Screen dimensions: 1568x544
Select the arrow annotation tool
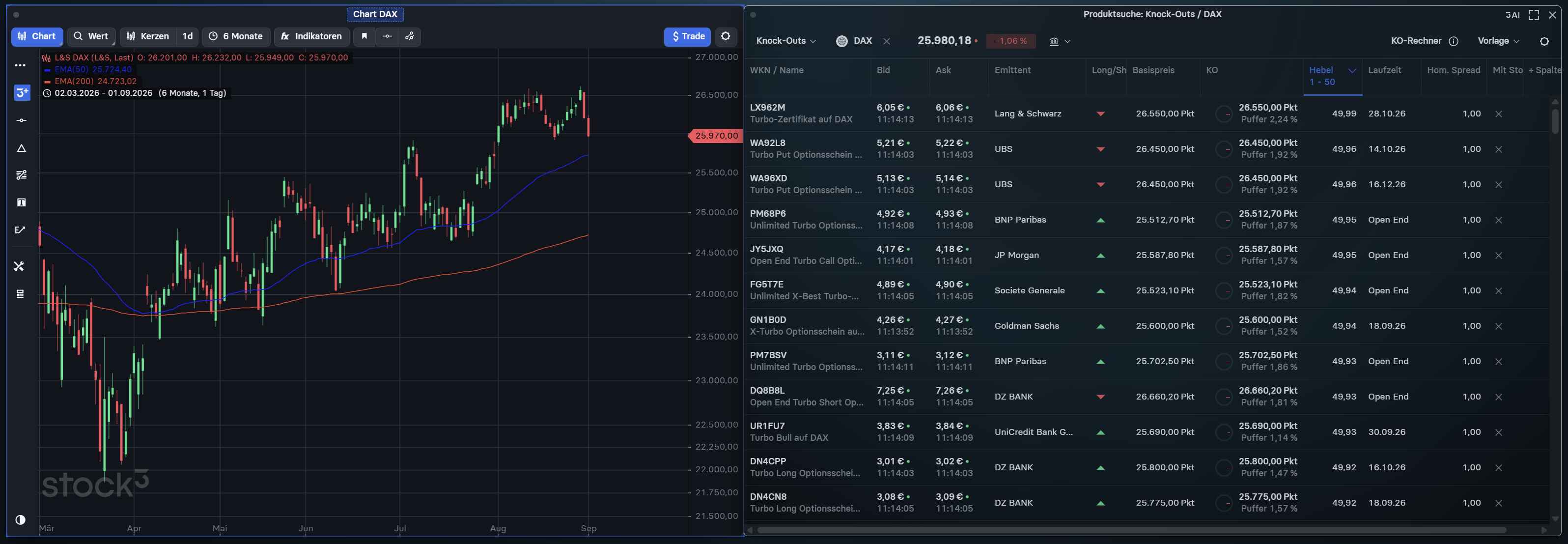click(x=20, y=229)
